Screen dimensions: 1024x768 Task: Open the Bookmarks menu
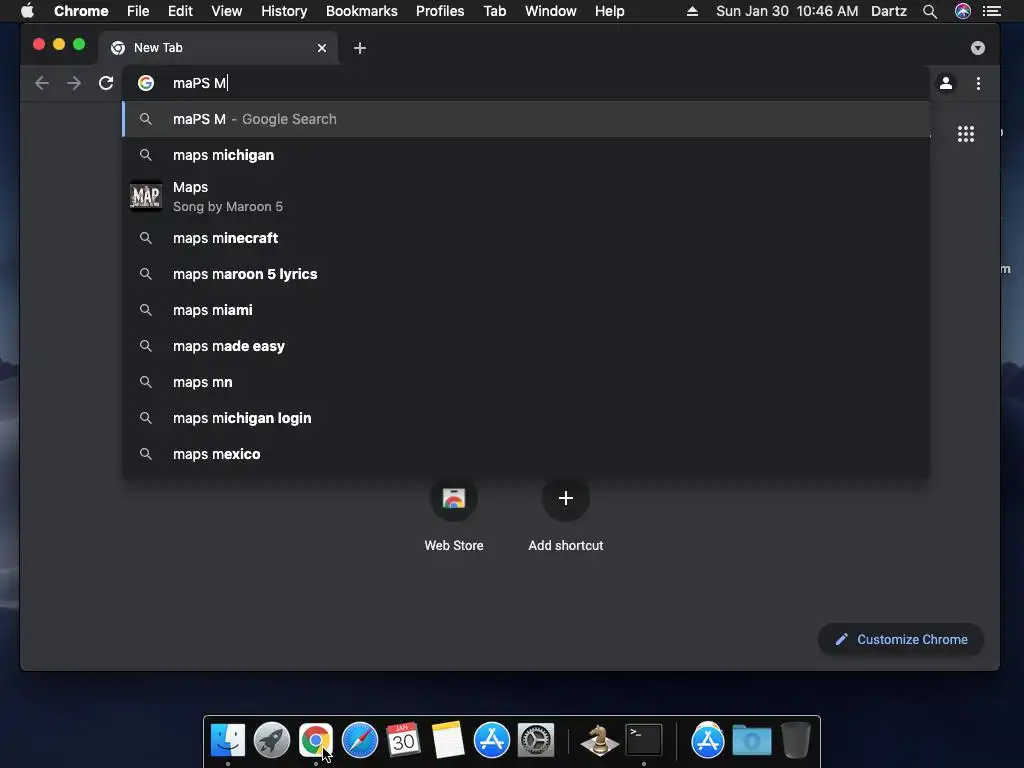pos(362,11)
